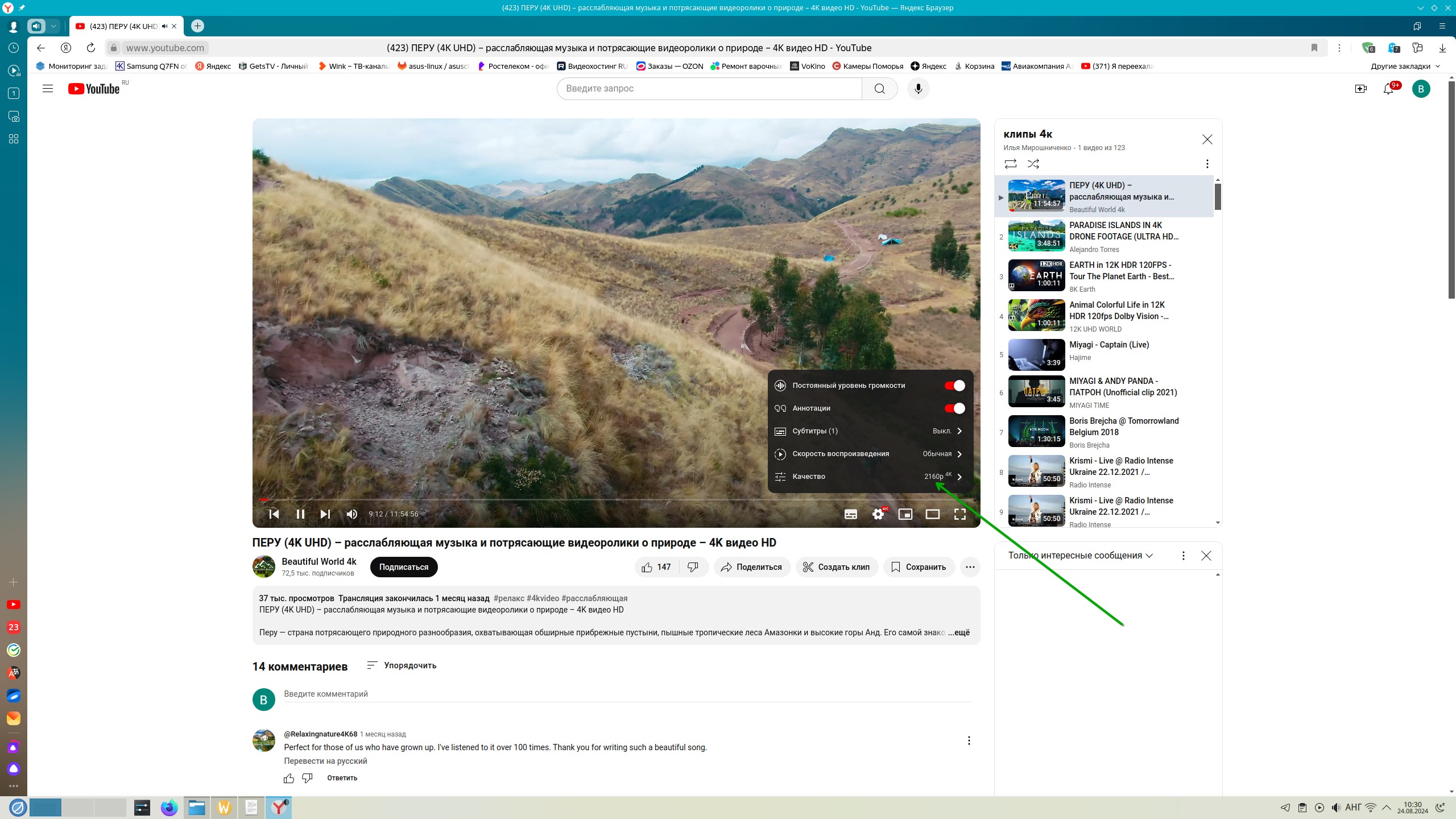Subscribe to Beautiful World 4k
Viewport: 1456px width, 819px height.
[403, 567]
